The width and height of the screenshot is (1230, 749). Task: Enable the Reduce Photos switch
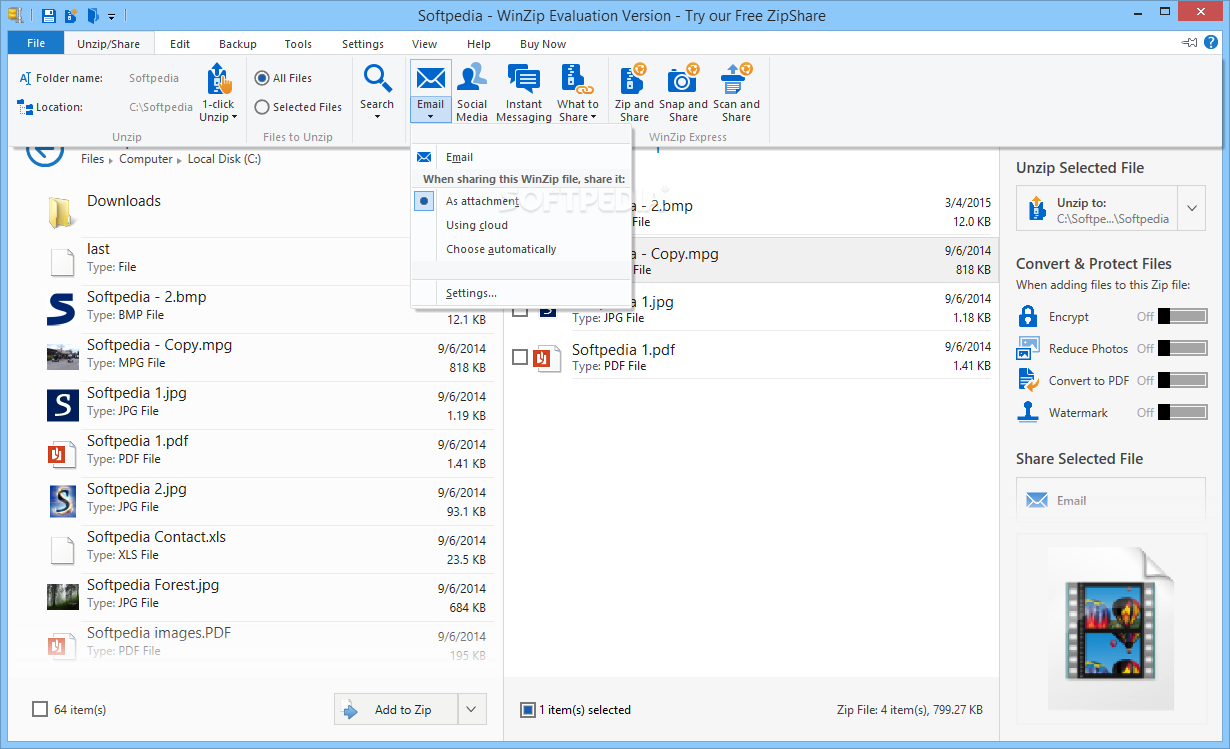click(1182, 349)
